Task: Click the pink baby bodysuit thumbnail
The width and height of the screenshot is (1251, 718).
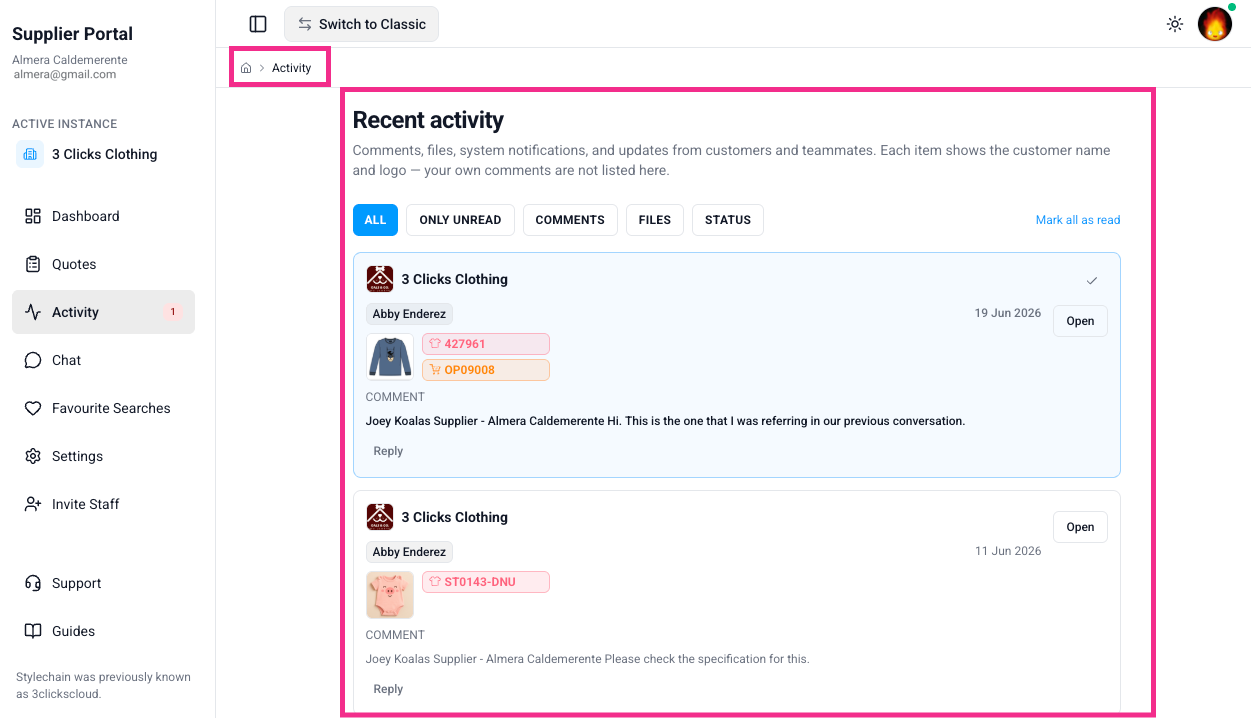Action: click(x=390, y=595)
